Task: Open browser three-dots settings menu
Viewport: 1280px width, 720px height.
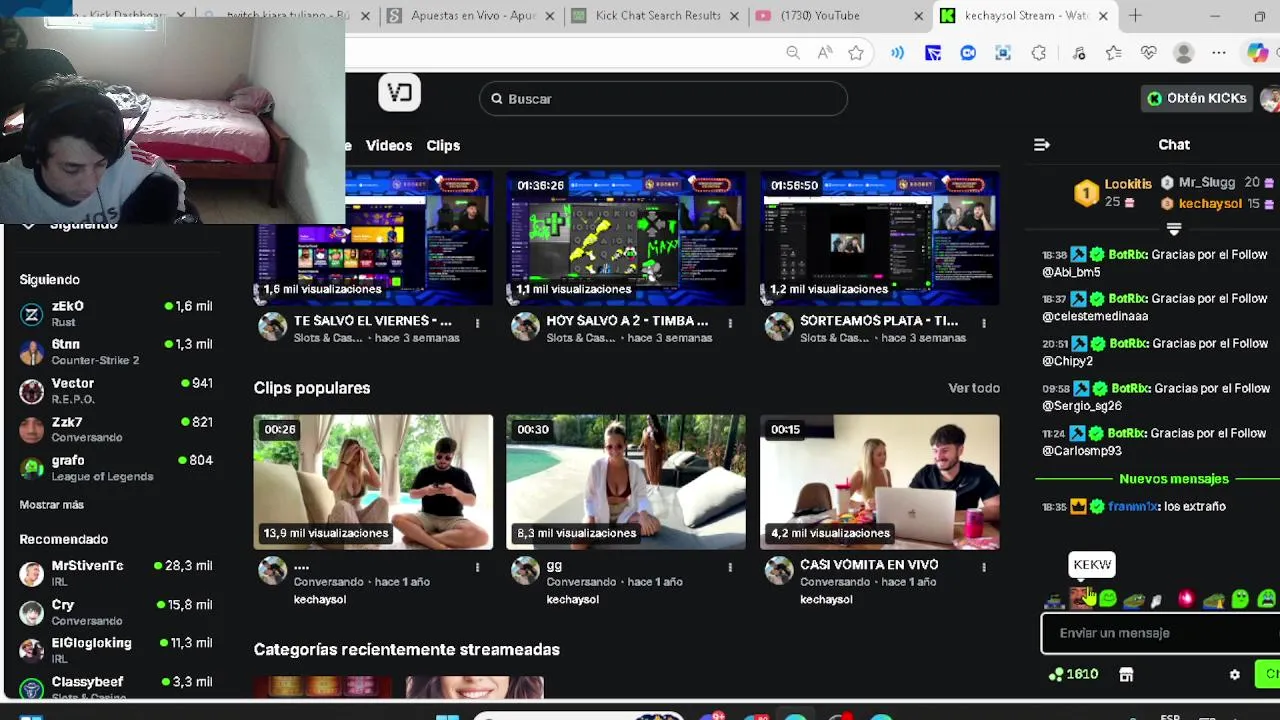Action: [1219, 53]
